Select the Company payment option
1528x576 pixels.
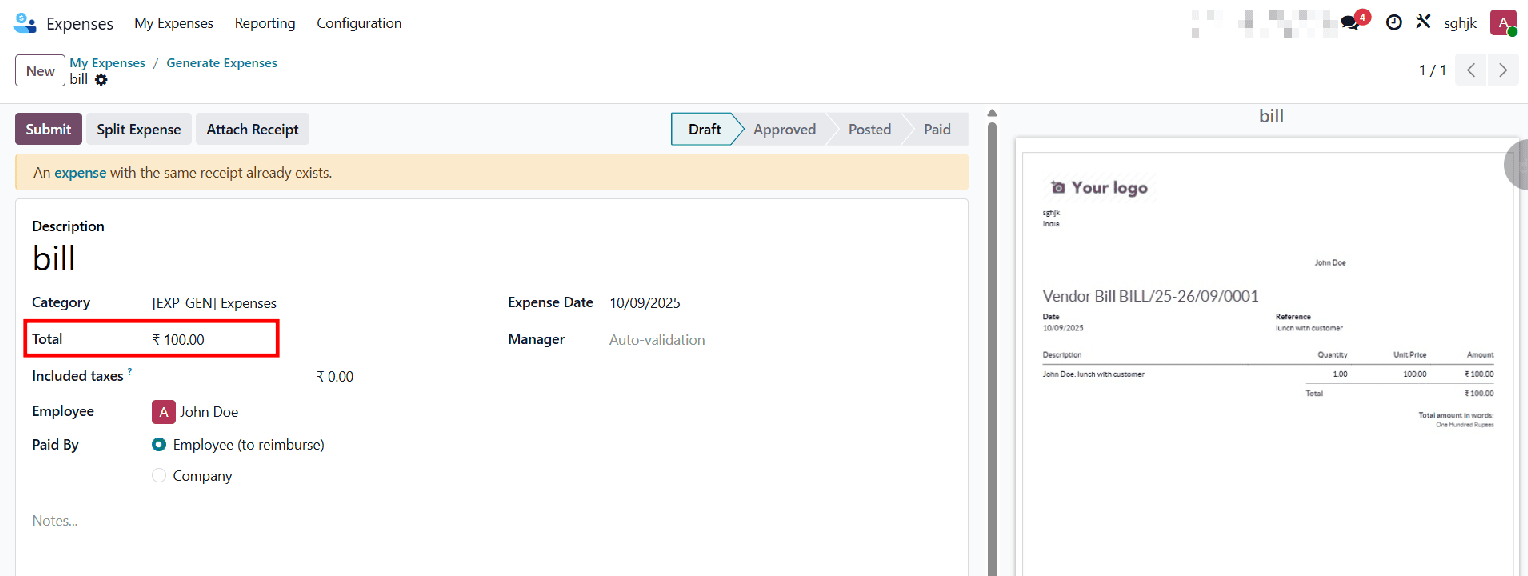pos(159,475)
